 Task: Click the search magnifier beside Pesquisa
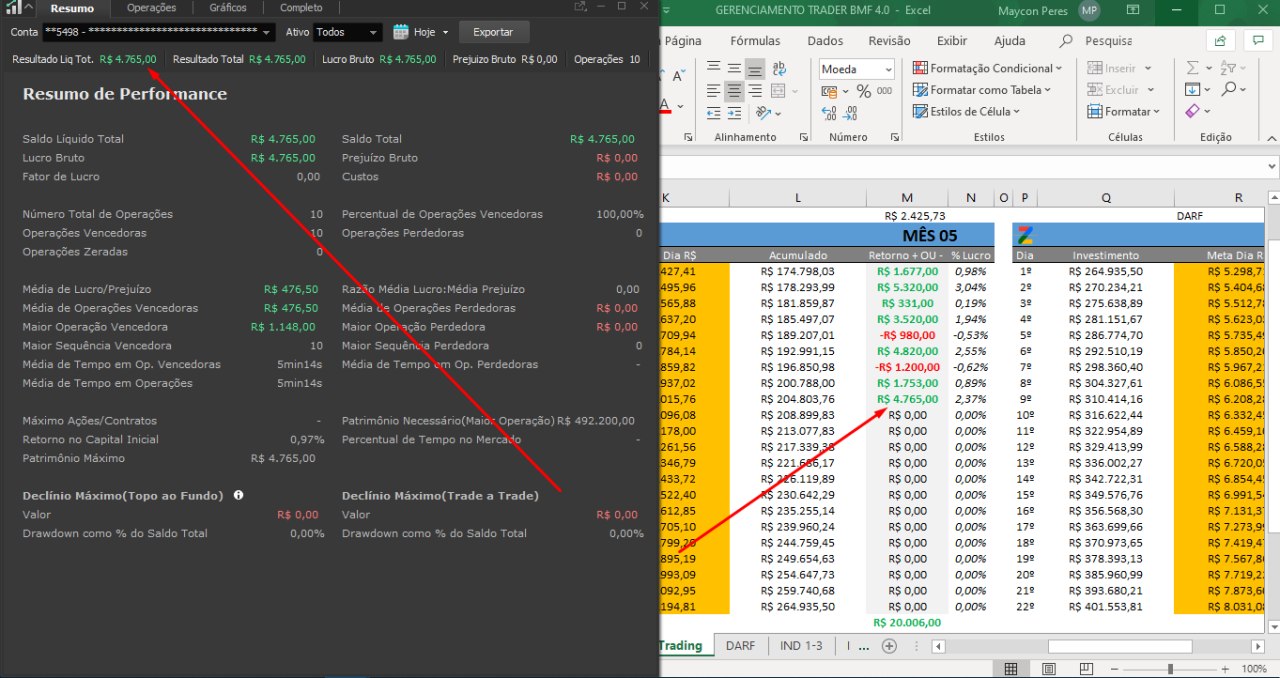point(1067,41)
